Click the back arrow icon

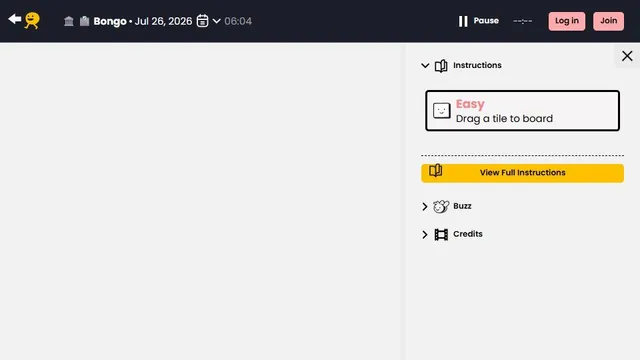click(15, 19)
